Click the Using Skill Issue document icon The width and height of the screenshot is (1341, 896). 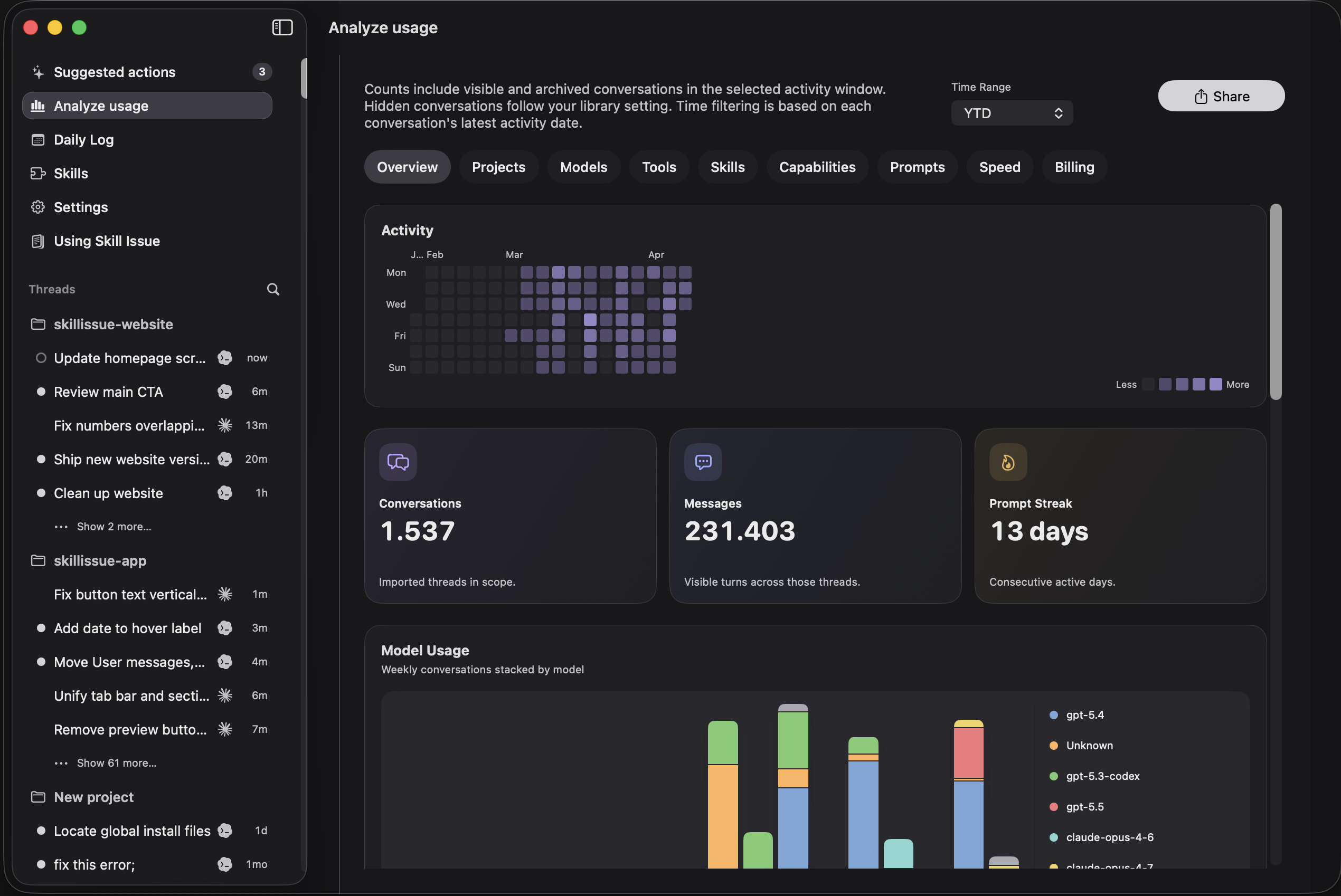[x=37, y=241]
